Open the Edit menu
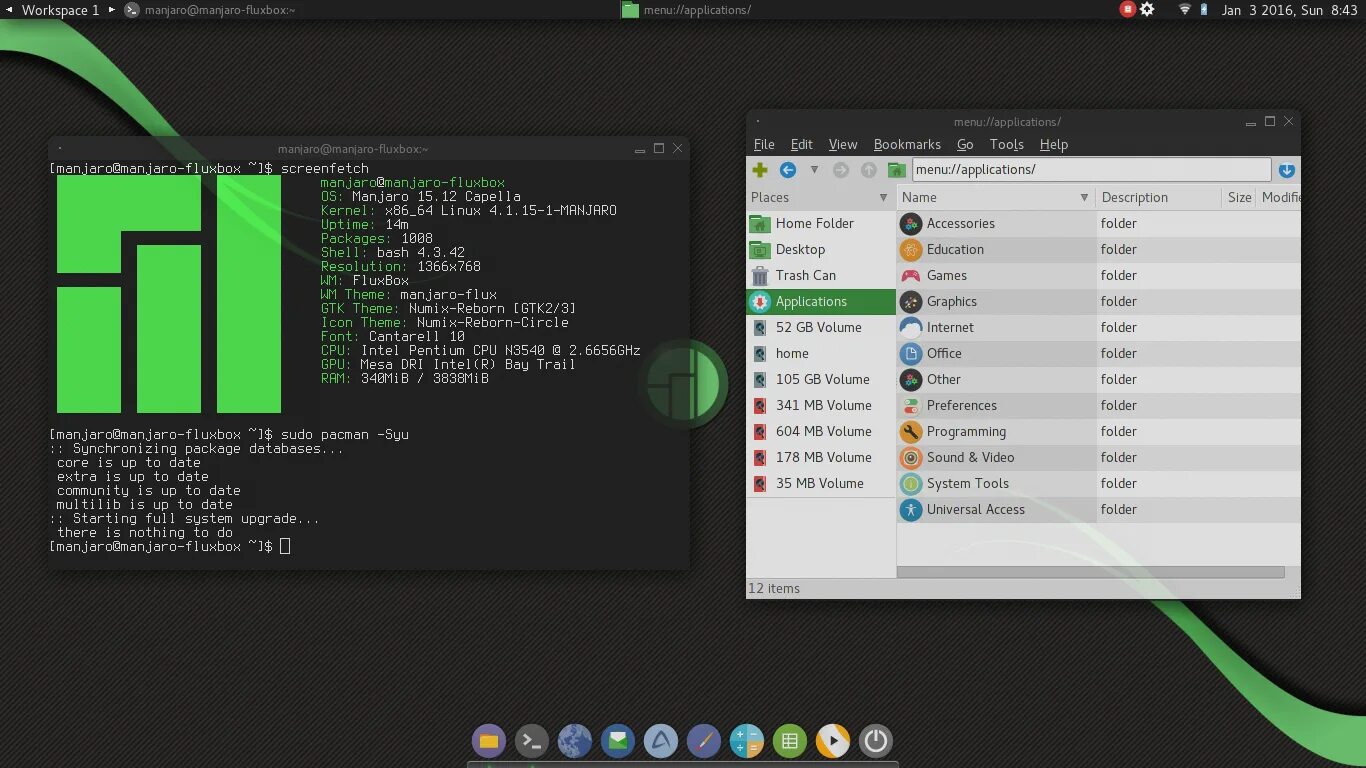Image resolution: width=1366 pixels, height=768 pixels. [x=801, y=144]
